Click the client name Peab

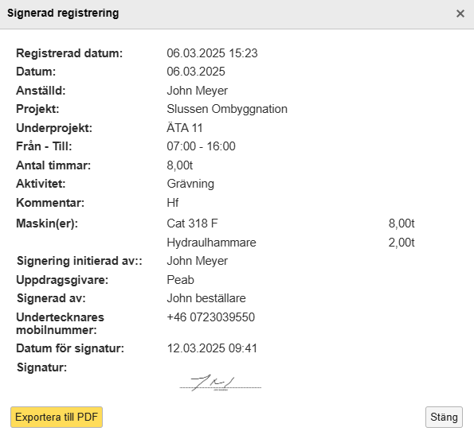click(180, 280)
